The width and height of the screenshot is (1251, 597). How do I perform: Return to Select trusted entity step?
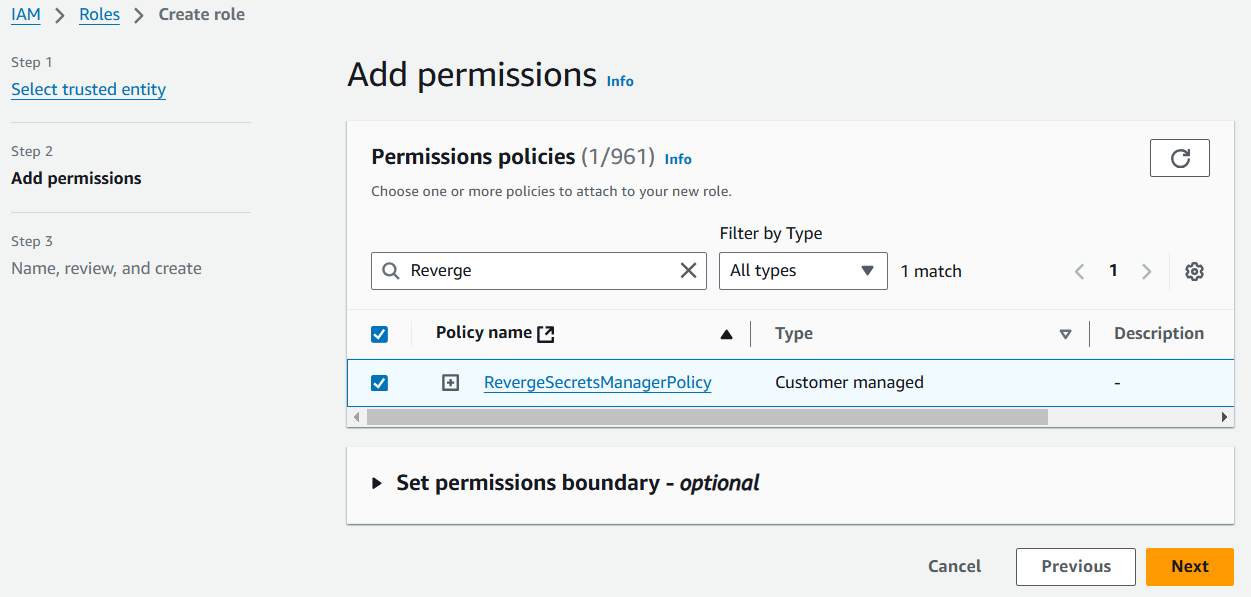point(88,90)
